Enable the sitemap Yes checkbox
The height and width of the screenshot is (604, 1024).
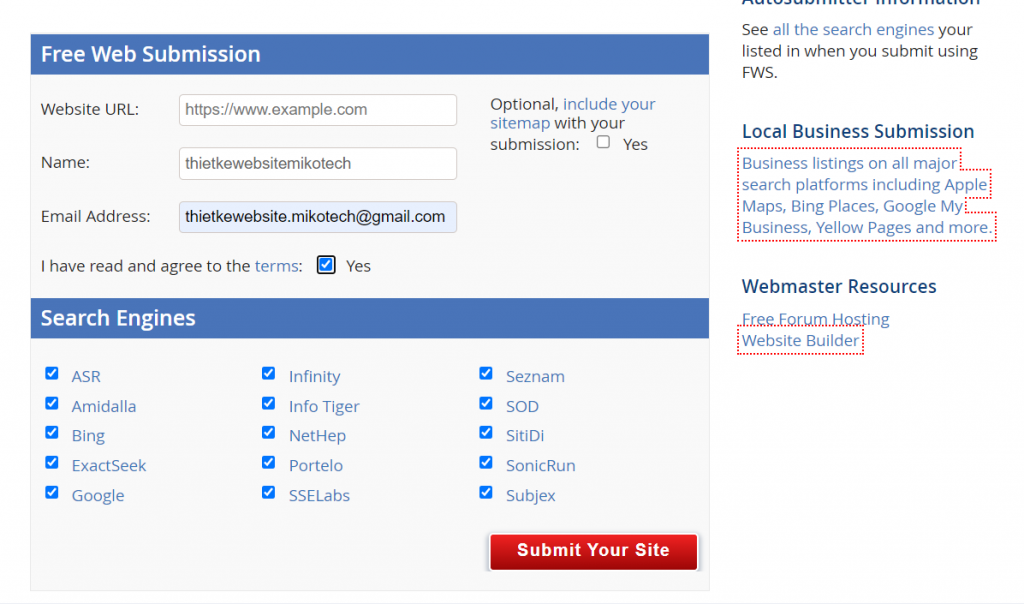point(603,142)
